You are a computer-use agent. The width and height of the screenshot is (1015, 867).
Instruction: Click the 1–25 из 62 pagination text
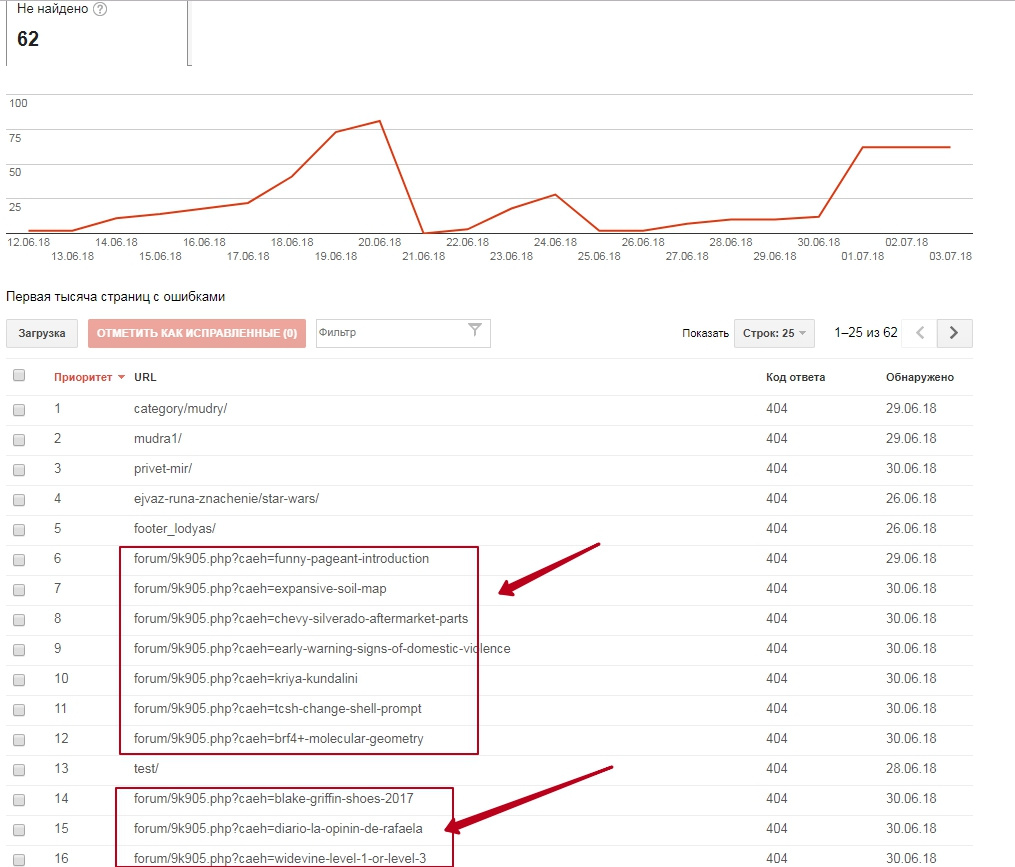pos(866,332)
